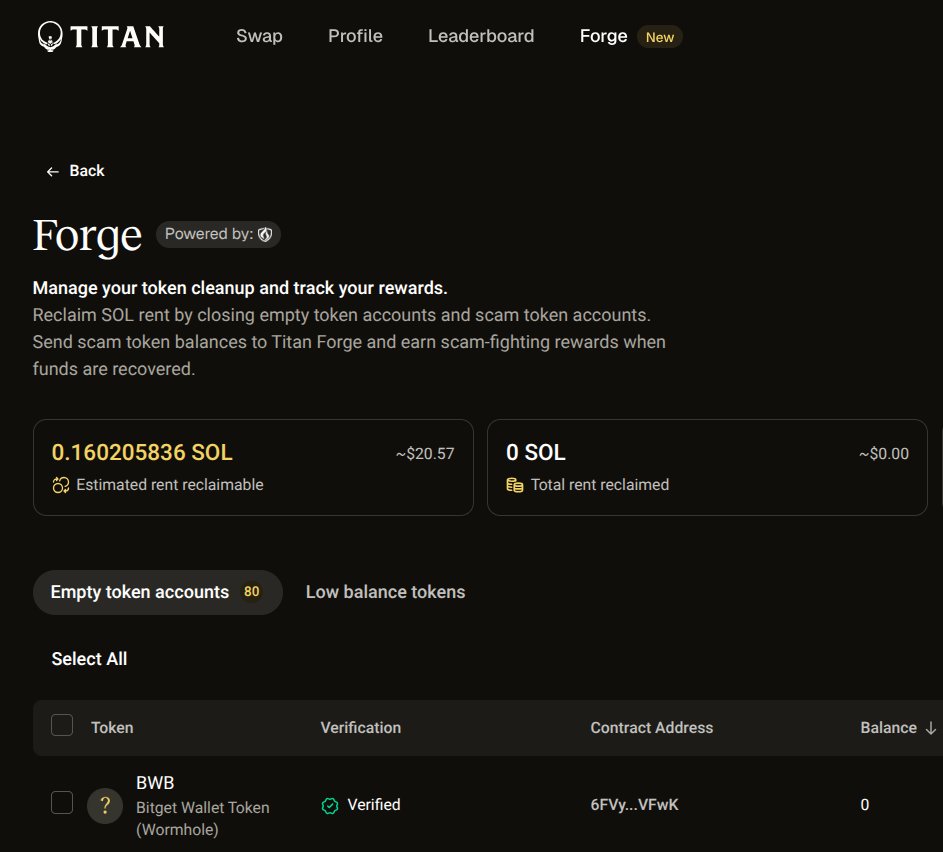Screen dimensions: 943x852
Task: Go to the Profile page
Action: point(355,36)
